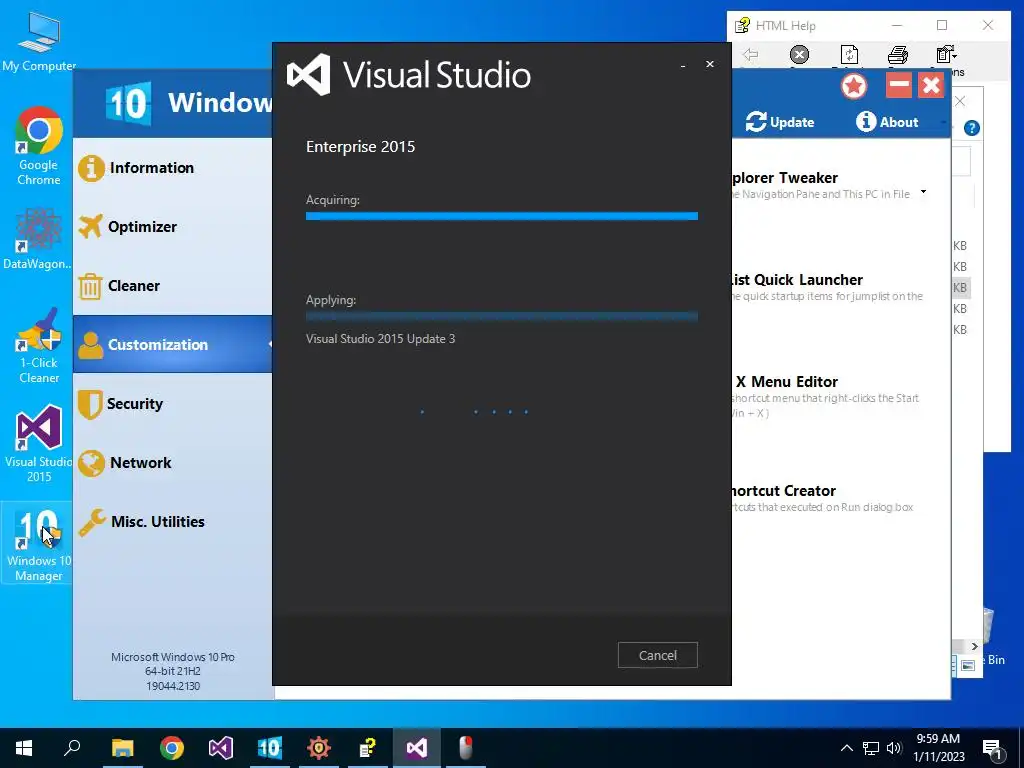Click the Print icon in HTML Help toolbar
The width and height of the screenshot is (1024, 768).
coord(898,55)
